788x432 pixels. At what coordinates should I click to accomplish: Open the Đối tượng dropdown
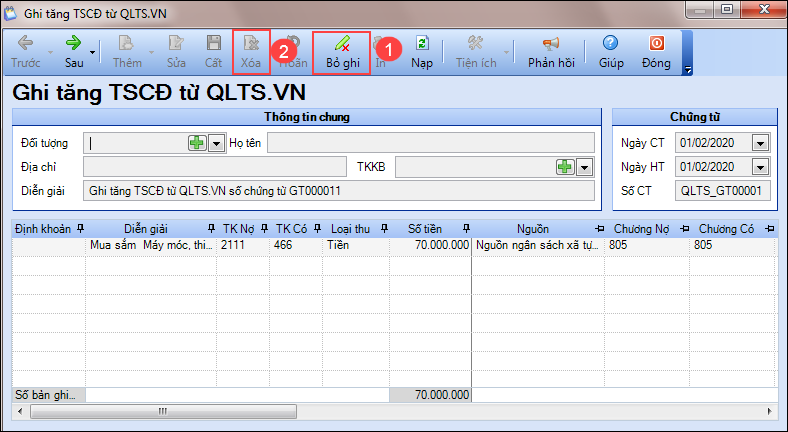pyautogui.click(x=216, y=143)
